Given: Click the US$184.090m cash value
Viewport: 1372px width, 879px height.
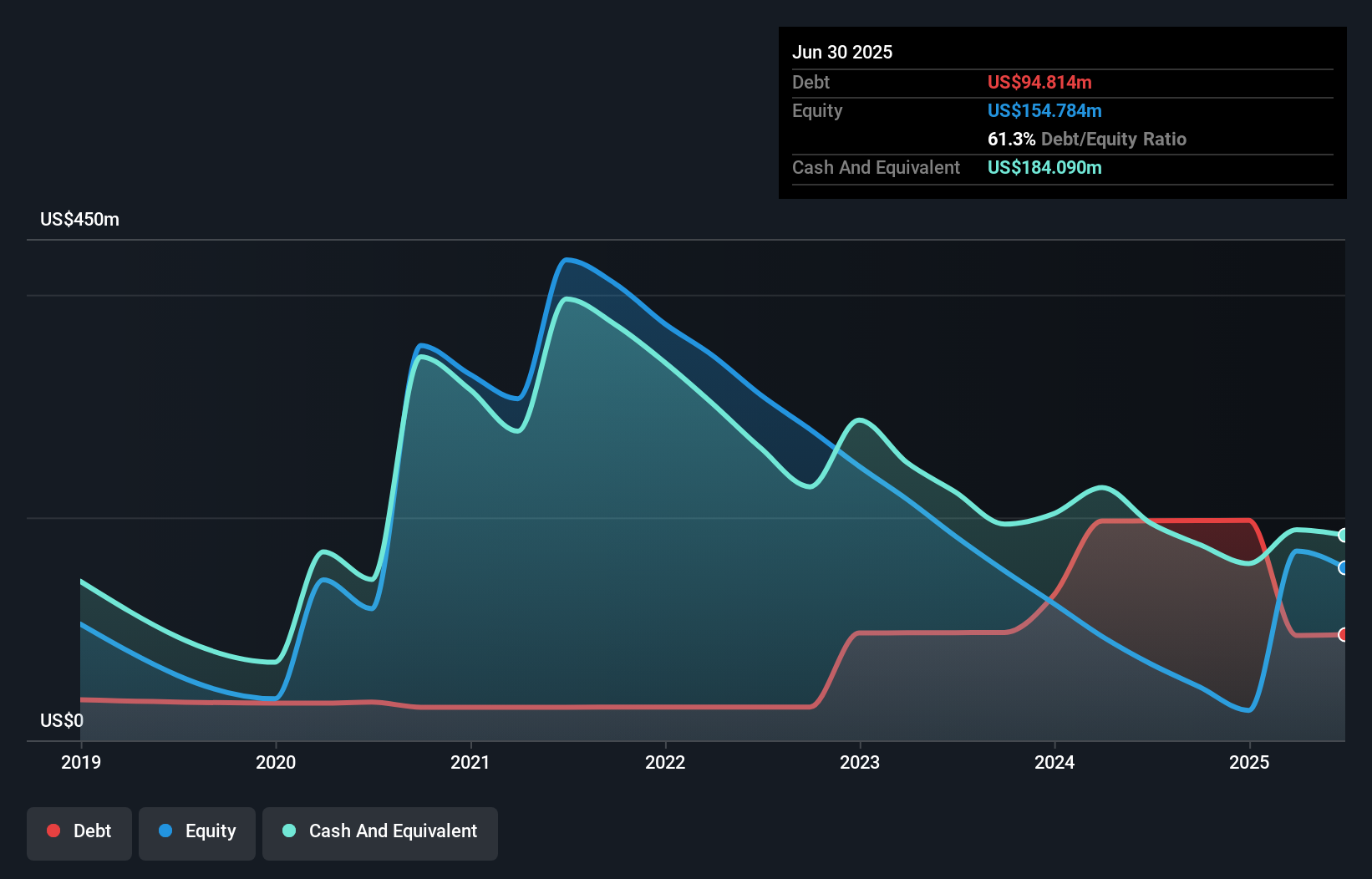Looking at the screenshot, I should 1044,168.
